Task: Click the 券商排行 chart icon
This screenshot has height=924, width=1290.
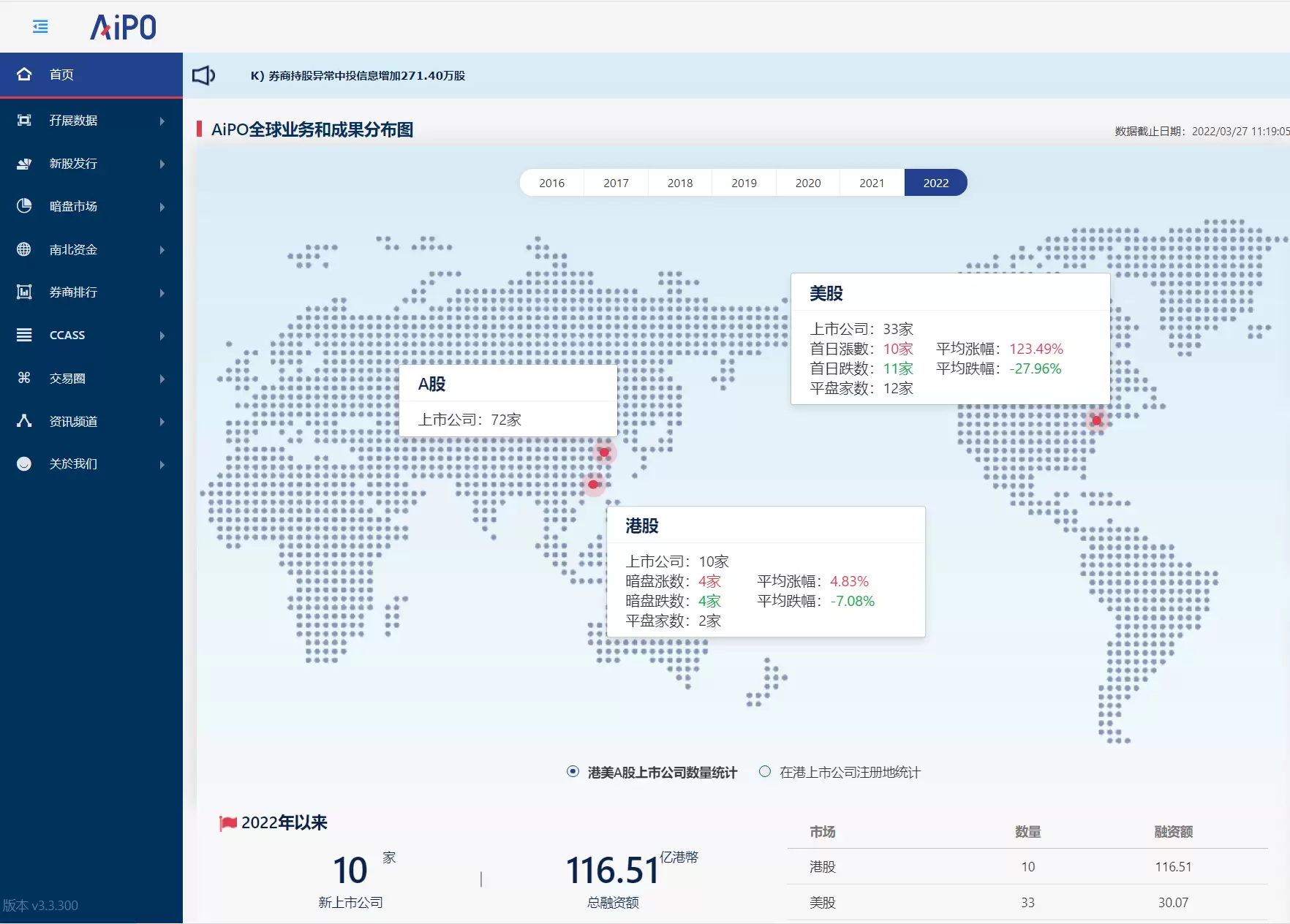Action: 24,292
